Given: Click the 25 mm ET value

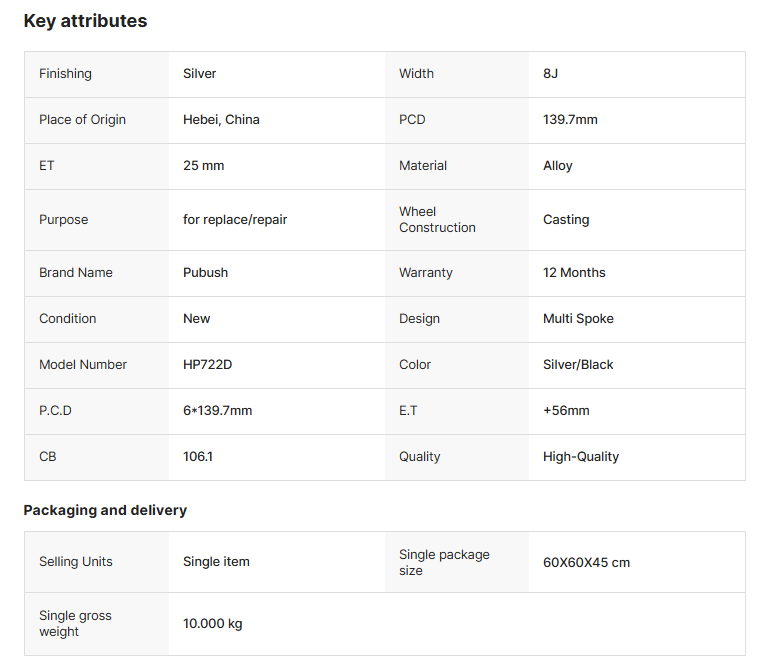Looking at the screenshot, I should (x=204, y=166).
